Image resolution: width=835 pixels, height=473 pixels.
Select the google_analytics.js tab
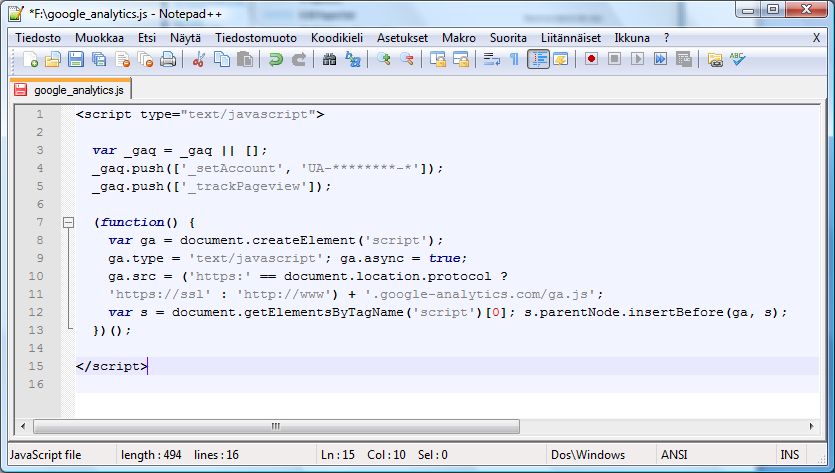70,89
